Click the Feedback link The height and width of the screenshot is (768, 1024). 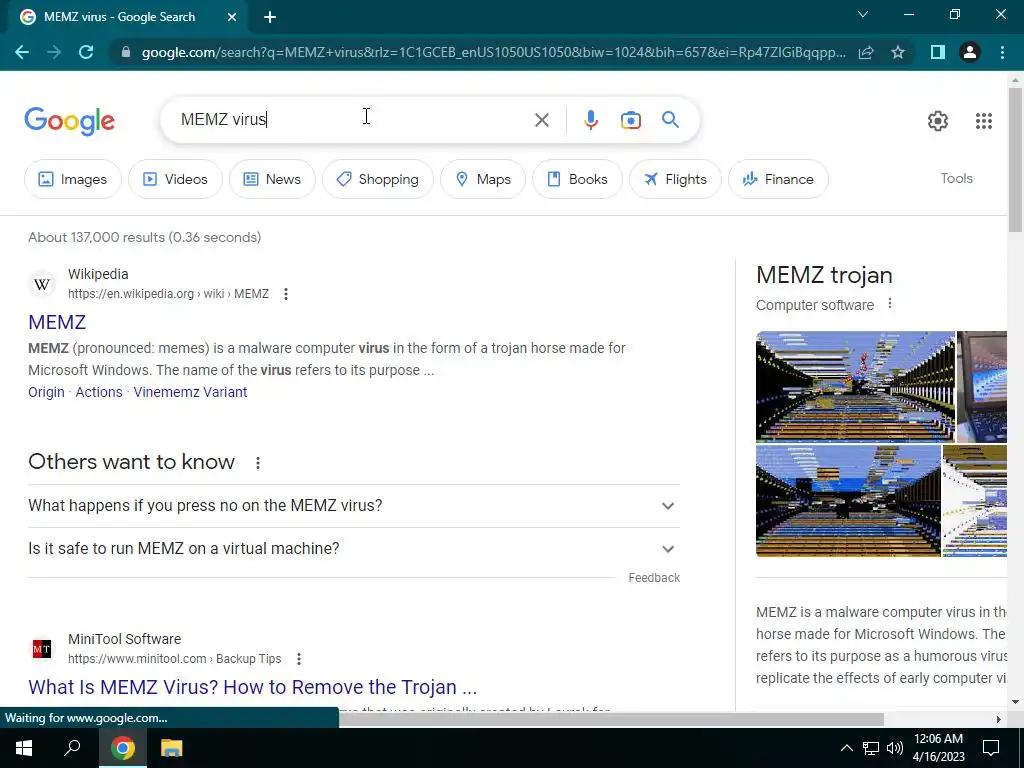654,578
